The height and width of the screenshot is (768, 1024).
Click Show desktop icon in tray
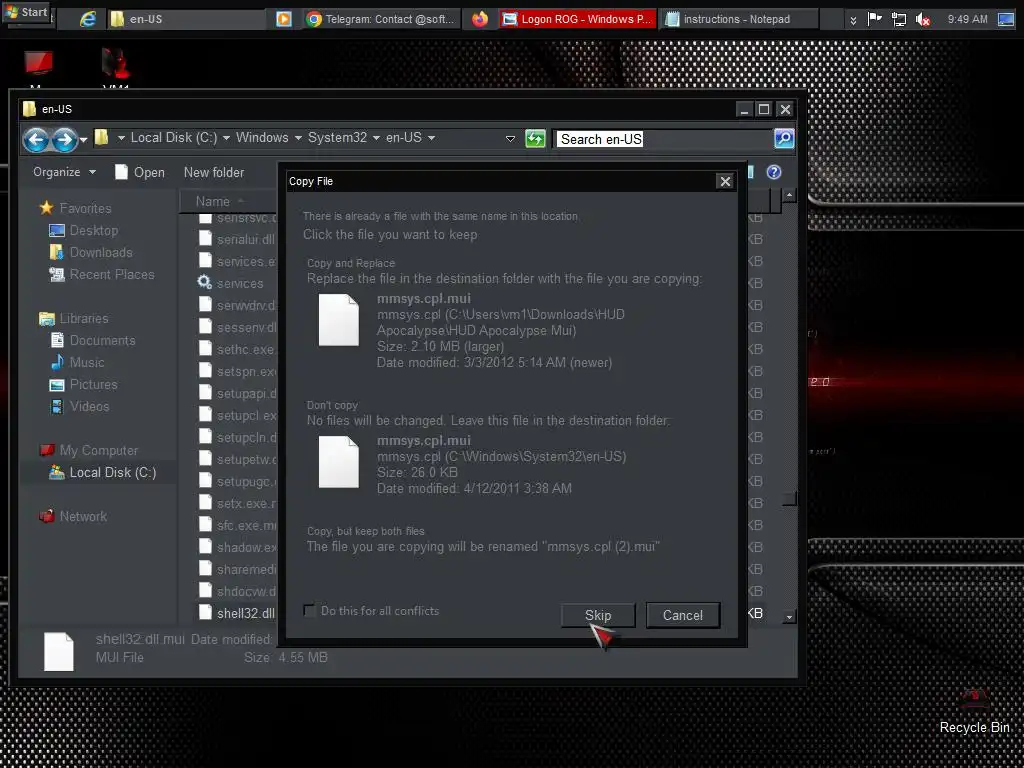tap(1006, 19)
